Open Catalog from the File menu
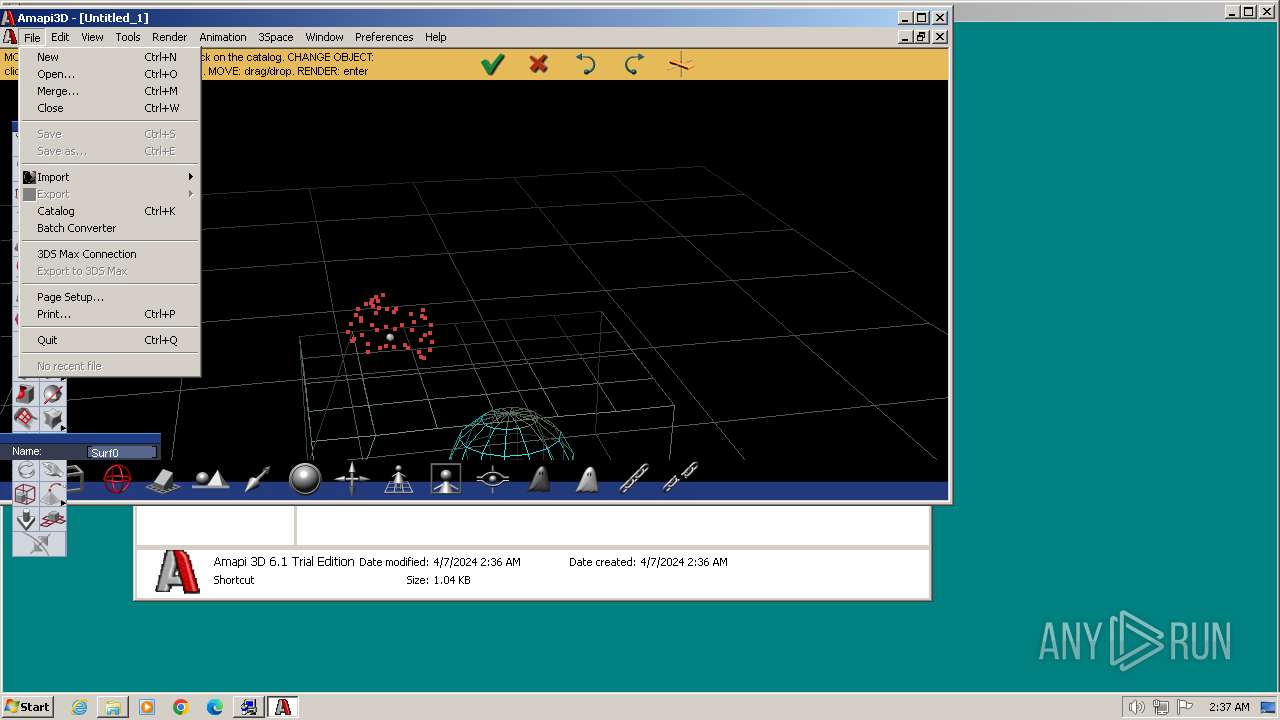 (x=110, y=211)
